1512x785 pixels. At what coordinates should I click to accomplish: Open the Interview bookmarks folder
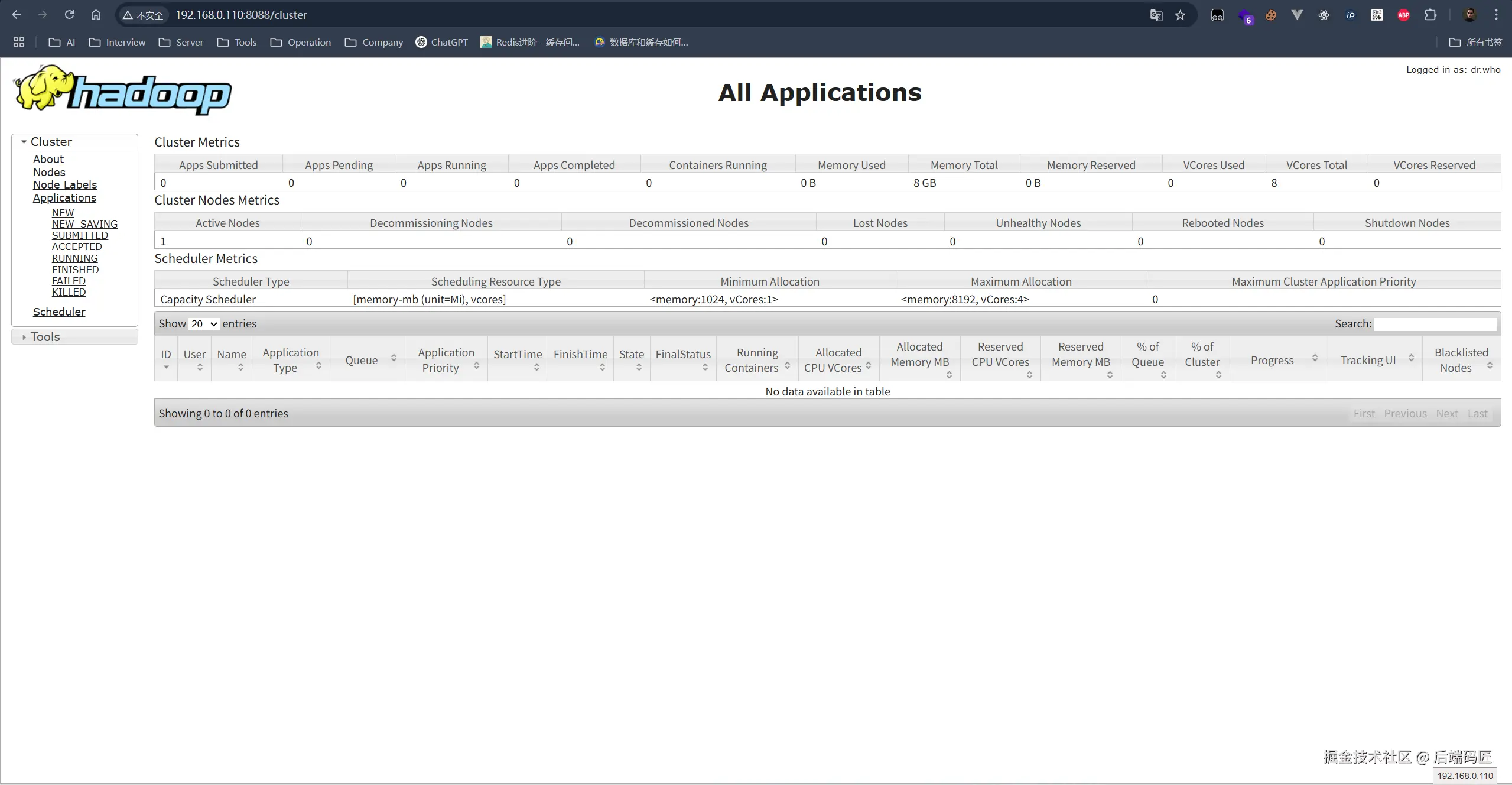click(117, 42)
